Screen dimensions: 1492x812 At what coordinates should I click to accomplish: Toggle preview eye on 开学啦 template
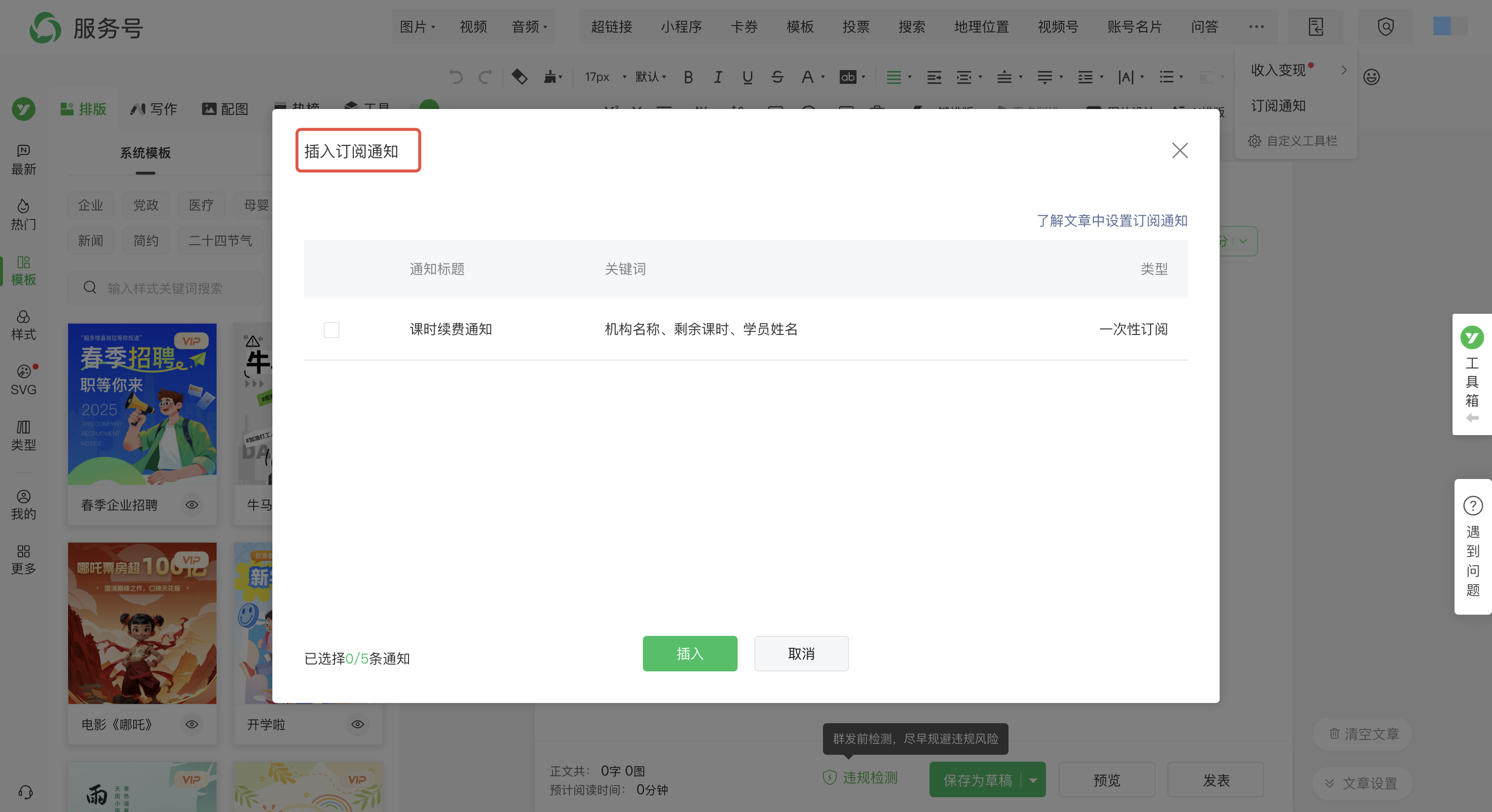tap(358, 724)
